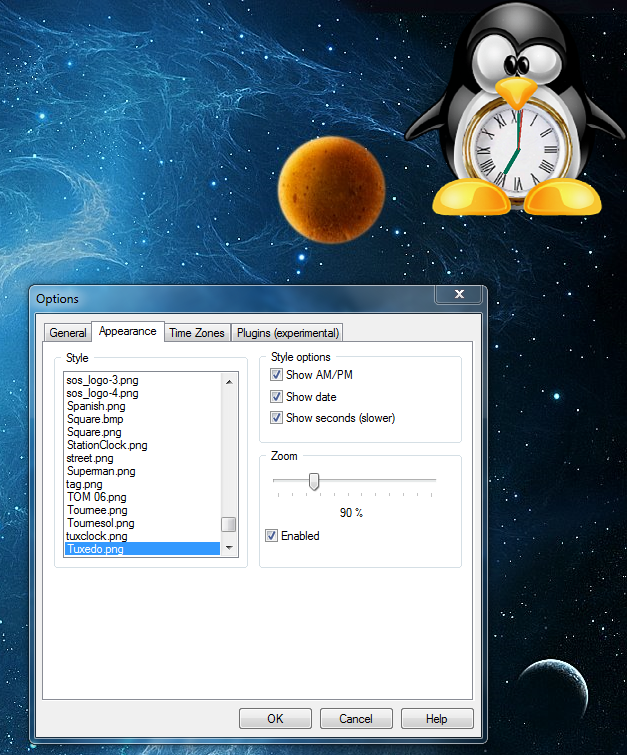The image size is (627, 755).
Task: Uncheck the Show date option
Action: coord(276,397)
